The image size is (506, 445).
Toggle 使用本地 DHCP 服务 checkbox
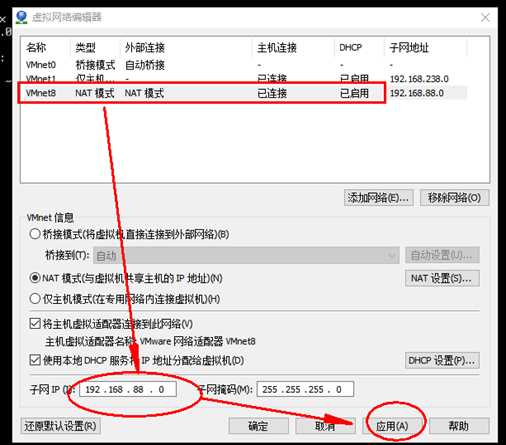coord(35,360)
